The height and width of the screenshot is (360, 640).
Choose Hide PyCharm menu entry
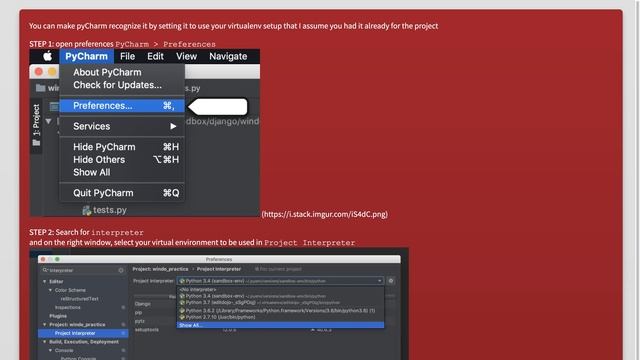(122, 147)
